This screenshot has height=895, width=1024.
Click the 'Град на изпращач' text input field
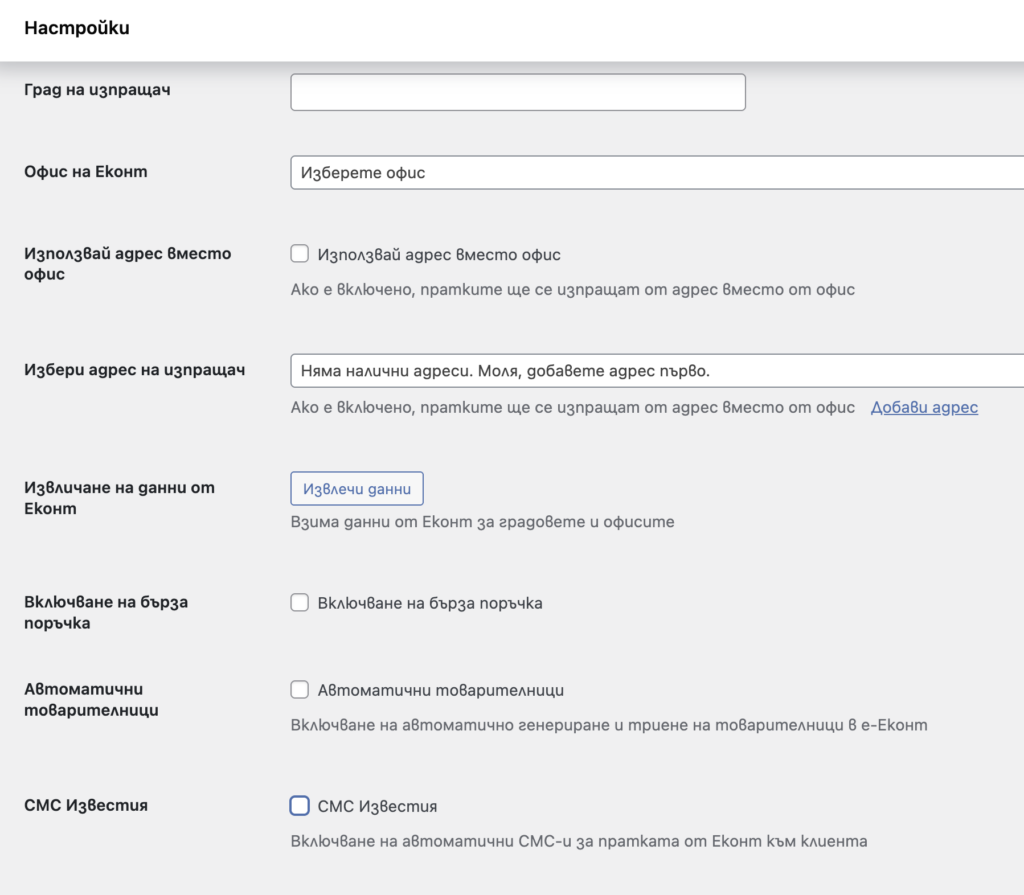517,92
